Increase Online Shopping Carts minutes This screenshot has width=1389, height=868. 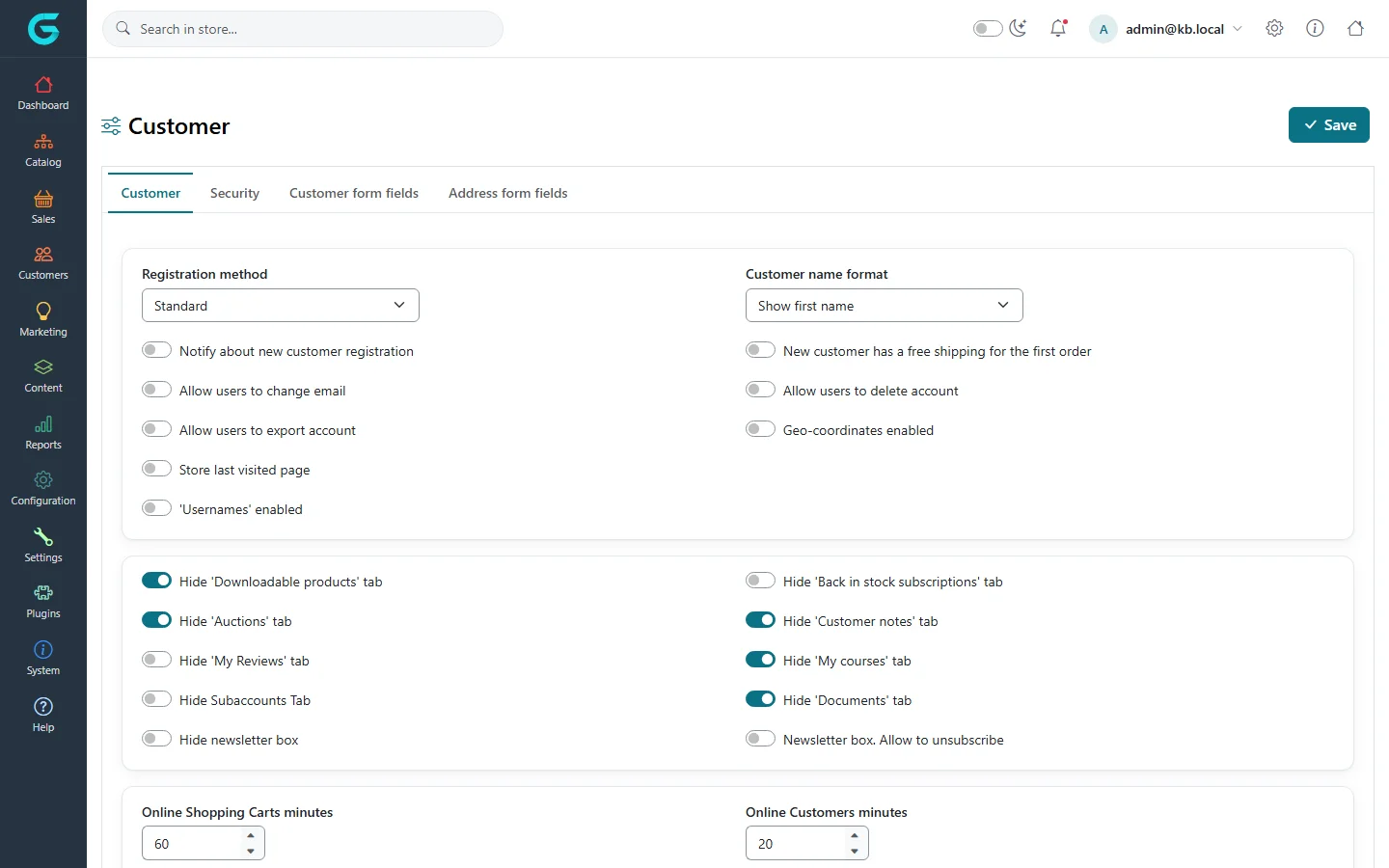pos(251,836)
